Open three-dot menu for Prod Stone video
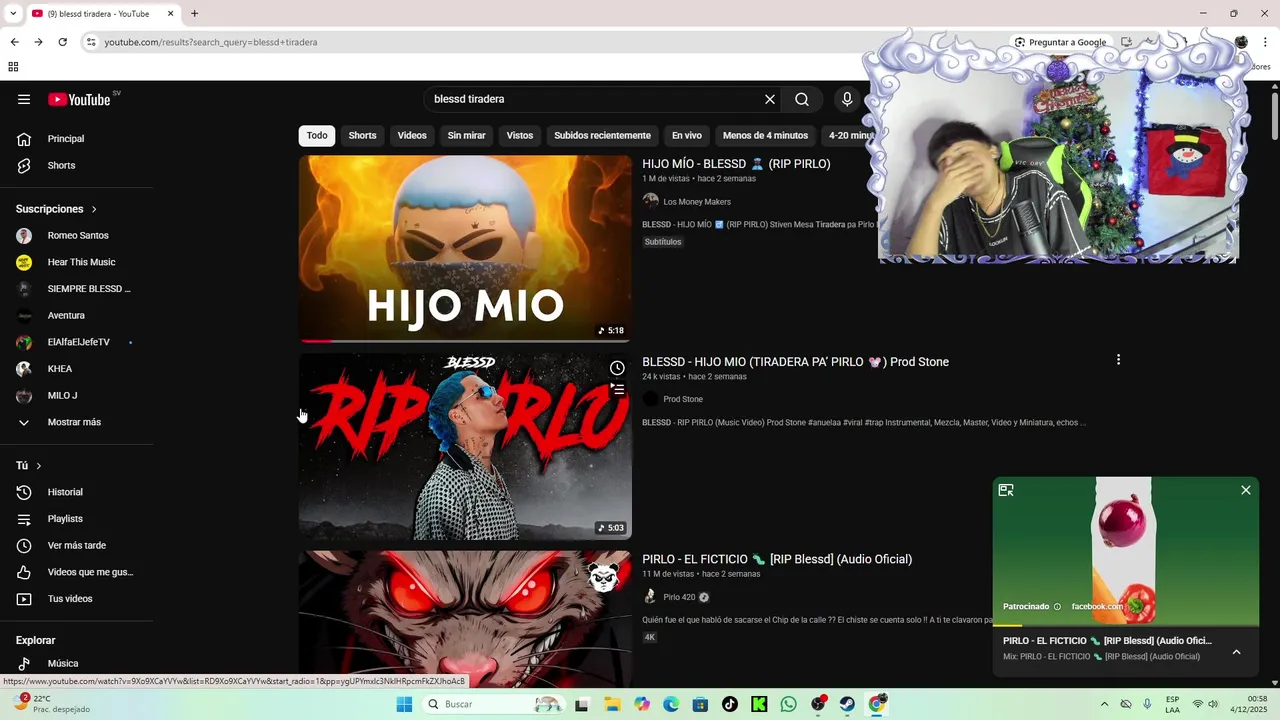 coord(1118,360)
